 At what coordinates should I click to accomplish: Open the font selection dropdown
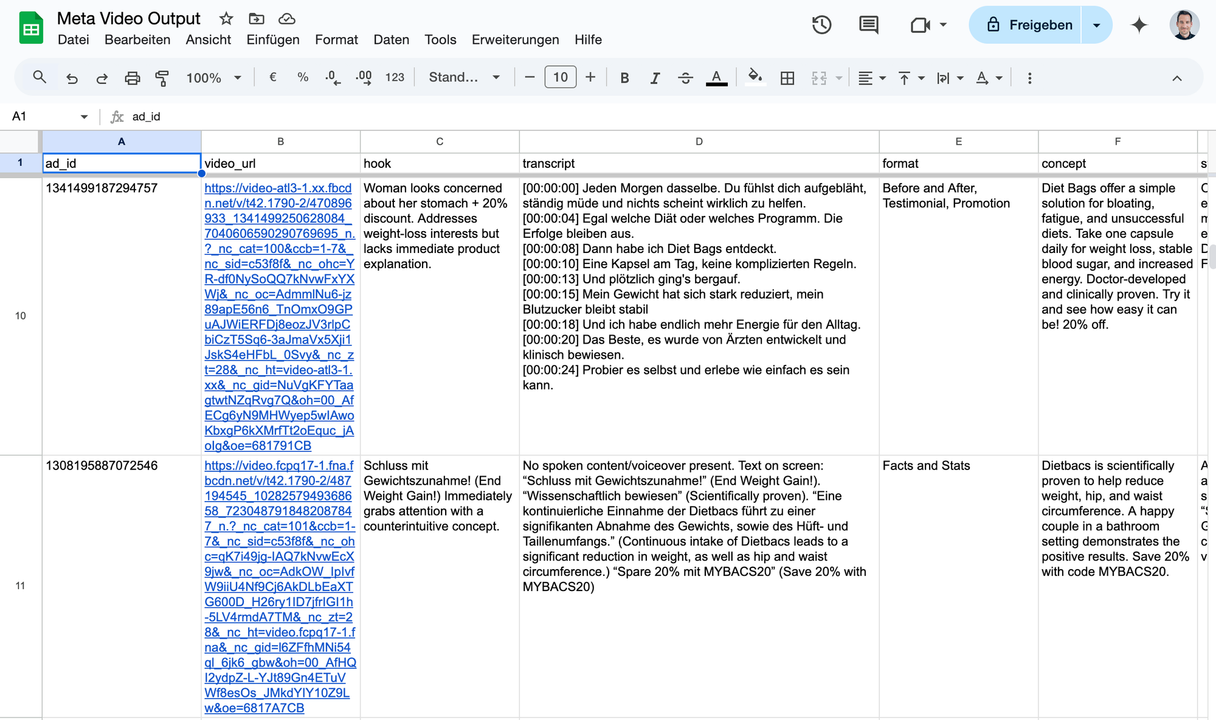tap(464, 76)
